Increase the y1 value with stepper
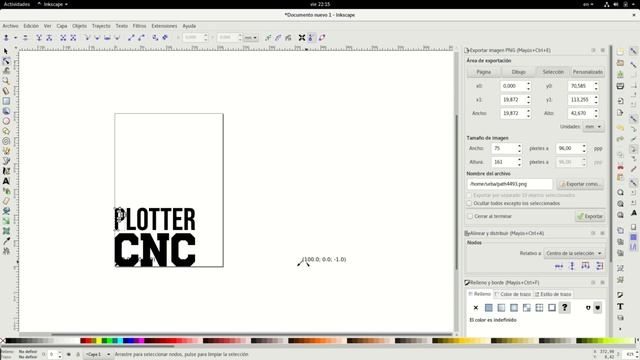 click(596, 97)
